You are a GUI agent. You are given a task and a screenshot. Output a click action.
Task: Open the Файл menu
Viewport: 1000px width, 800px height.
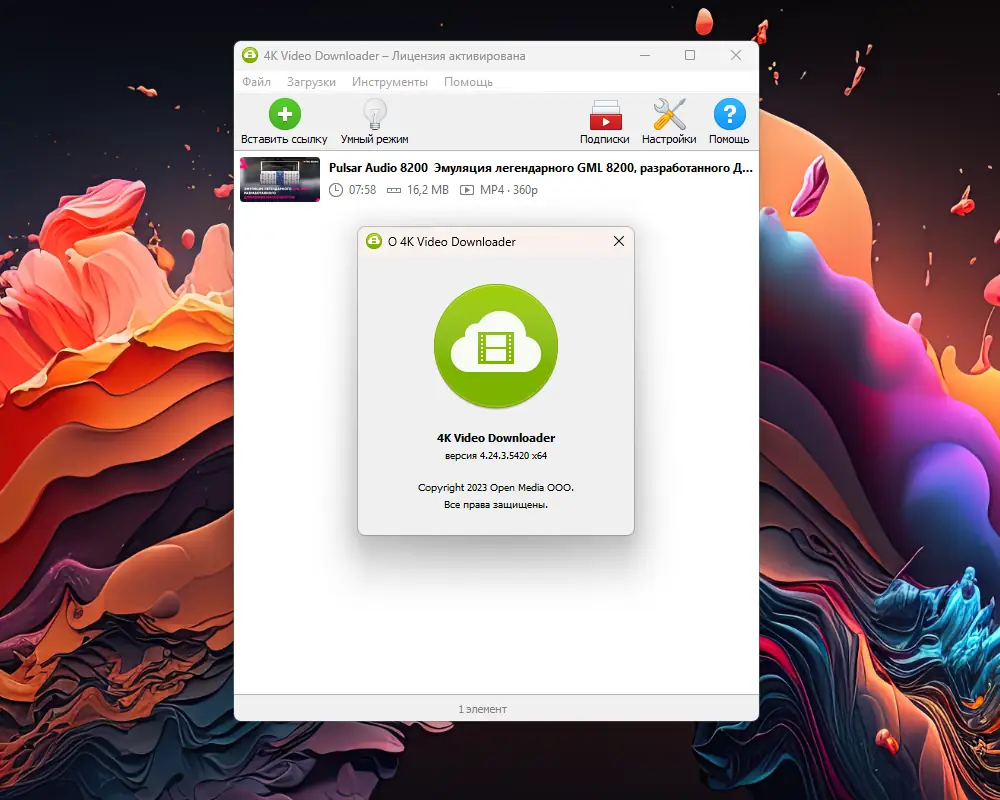(x=256, y=82)
